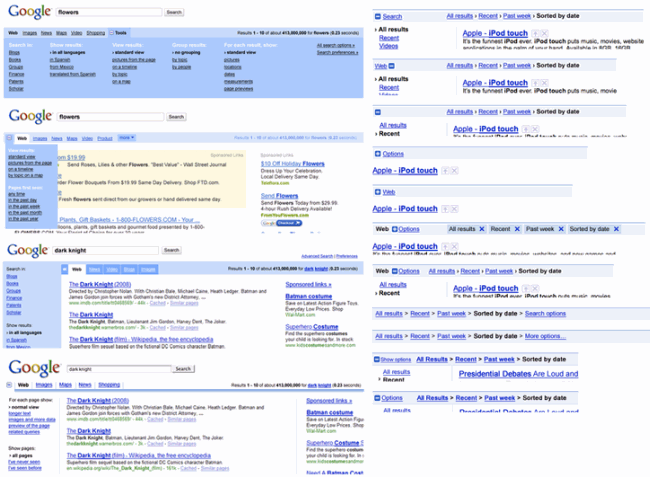The width and height of the screenshot is (650, 477).
Task: Click the minus icon on the Tools tab
Action: [x=112, y=33]
